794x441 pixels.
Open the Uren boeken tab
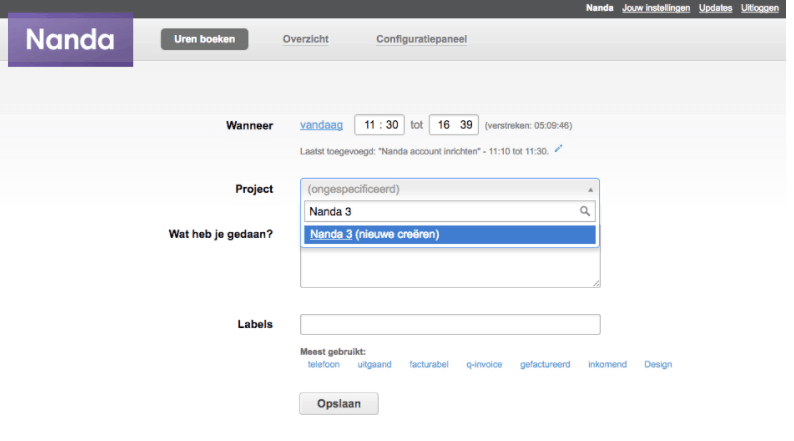pyautogui.click(x=205, y=39)
